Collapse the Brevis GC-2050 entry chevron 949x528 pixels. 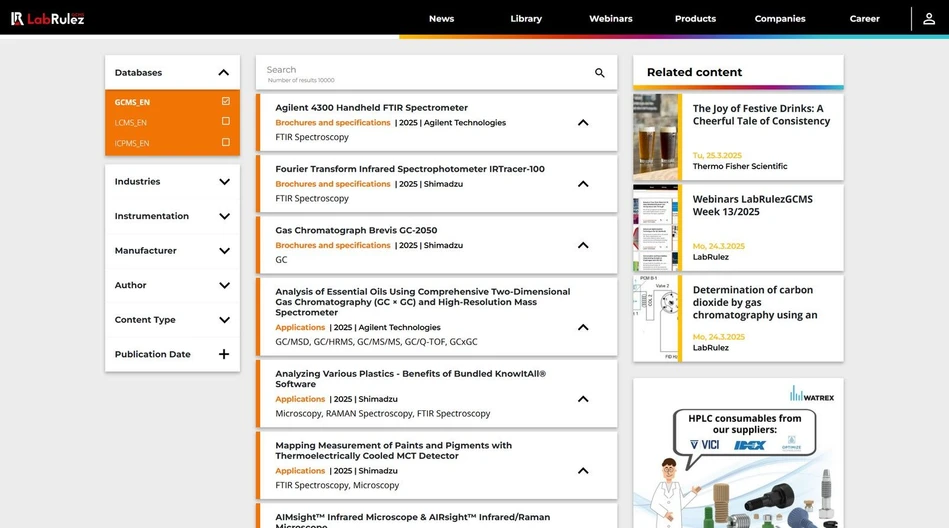pos(583,245)
